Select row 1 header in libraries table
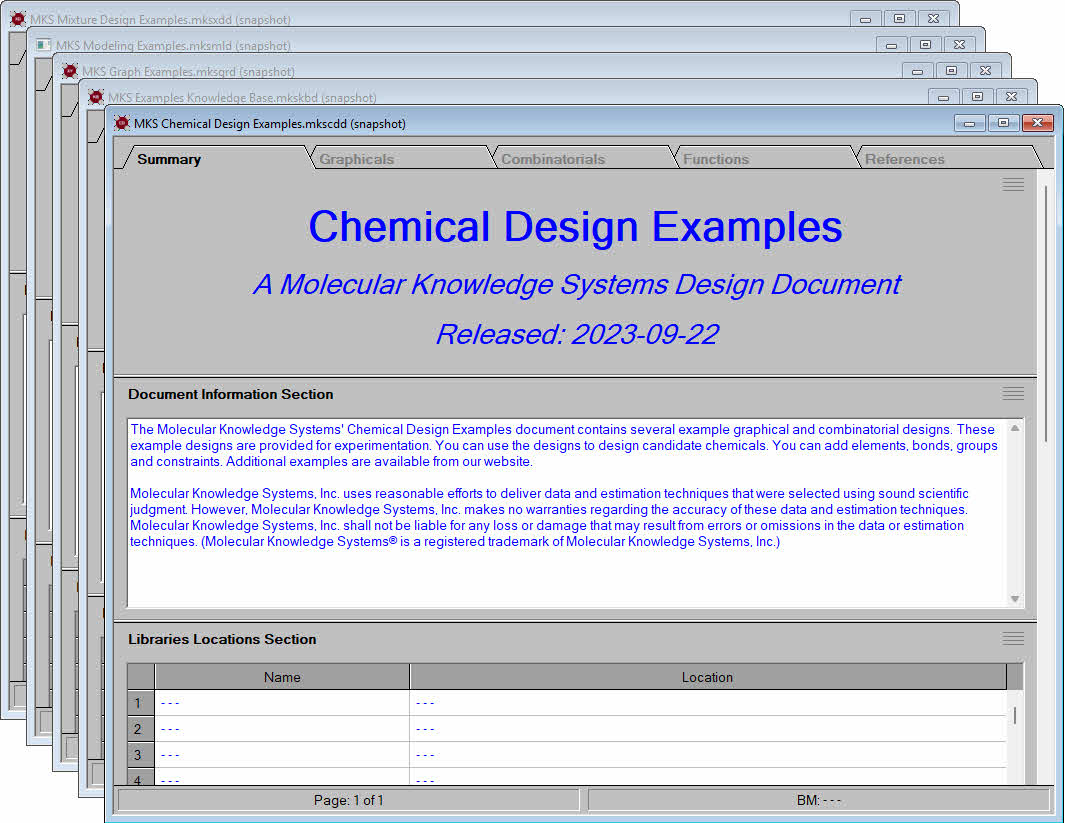The image size is (1065, 823). (x=139, y=703)
